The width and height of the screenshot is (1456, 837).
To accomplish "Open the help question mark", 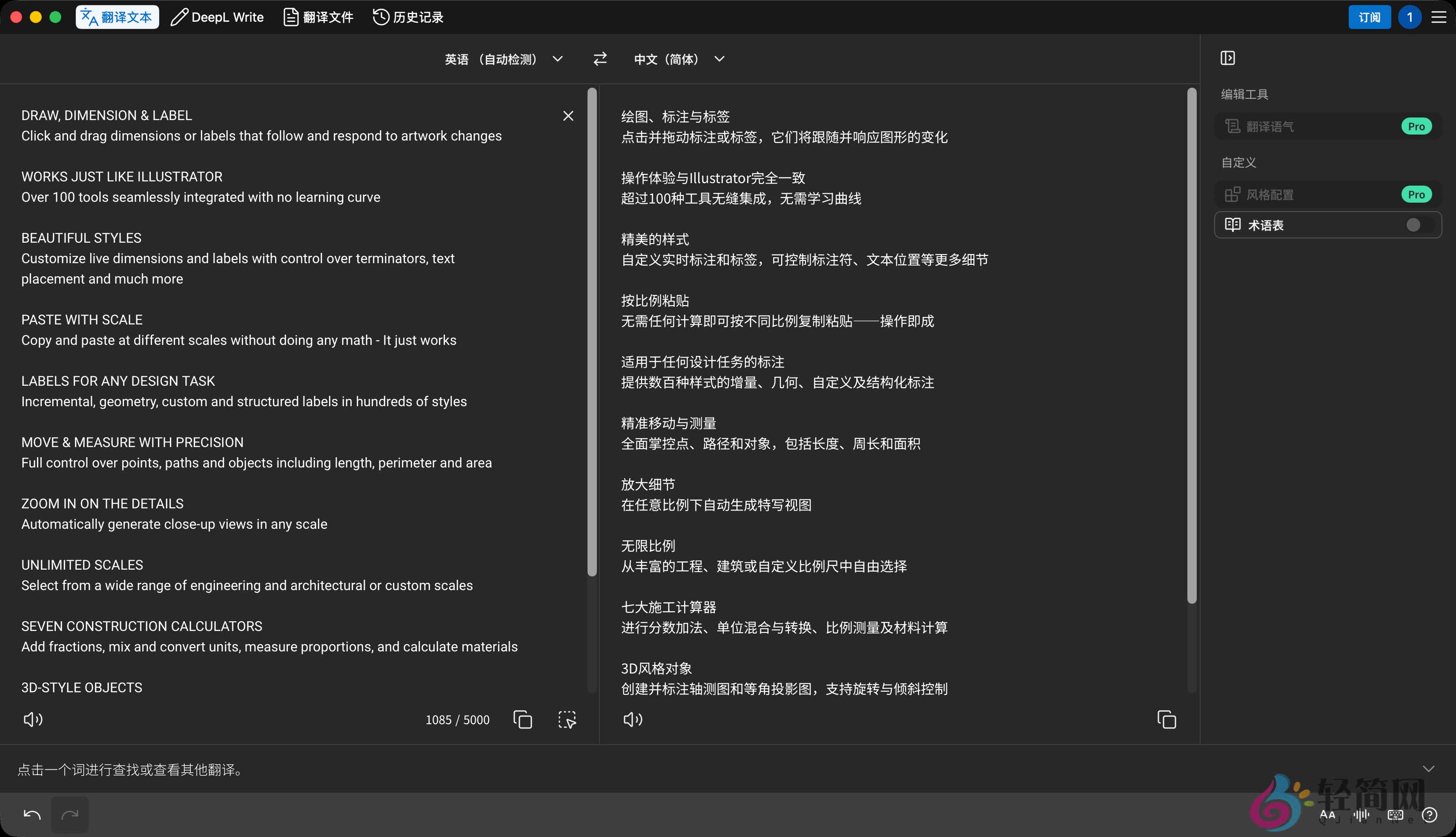I will [1432, 814].
